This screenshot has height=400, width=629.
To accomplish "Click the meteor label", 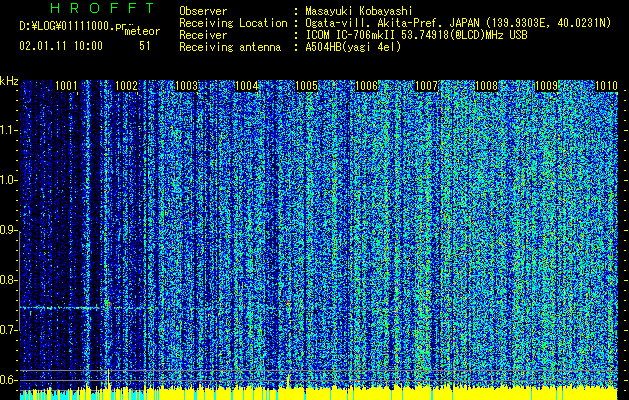I will tap(142, 31).
